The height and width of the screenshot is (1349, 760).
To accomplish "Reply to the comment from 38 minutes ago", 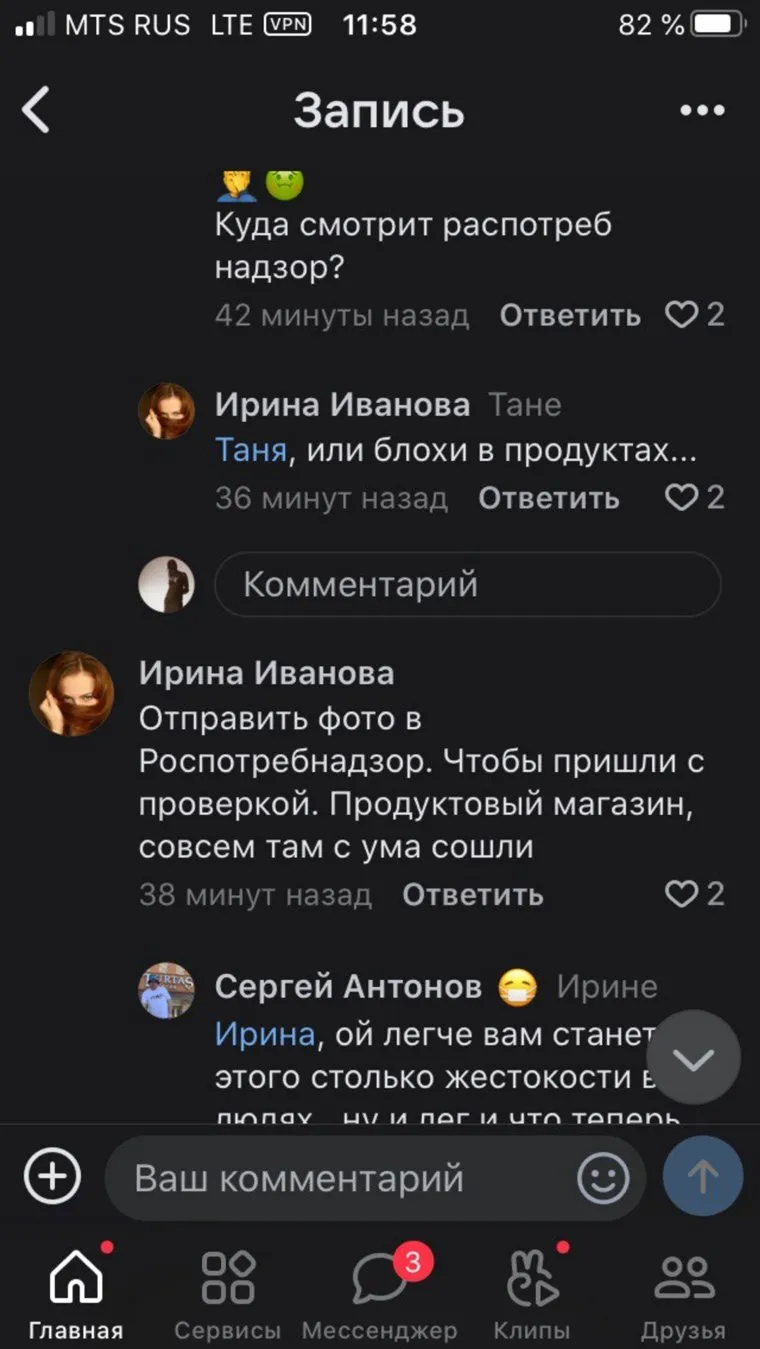I will point(473,894).
